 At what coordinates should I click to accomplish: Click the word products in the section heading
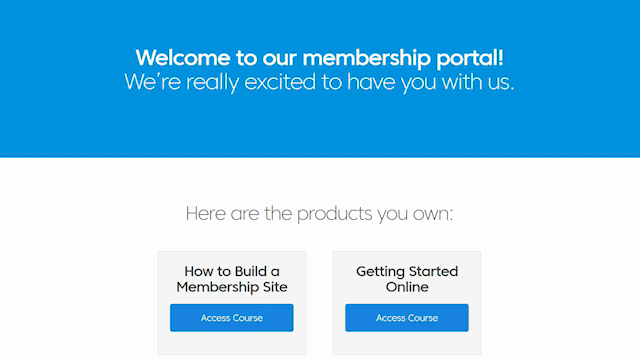334,214
